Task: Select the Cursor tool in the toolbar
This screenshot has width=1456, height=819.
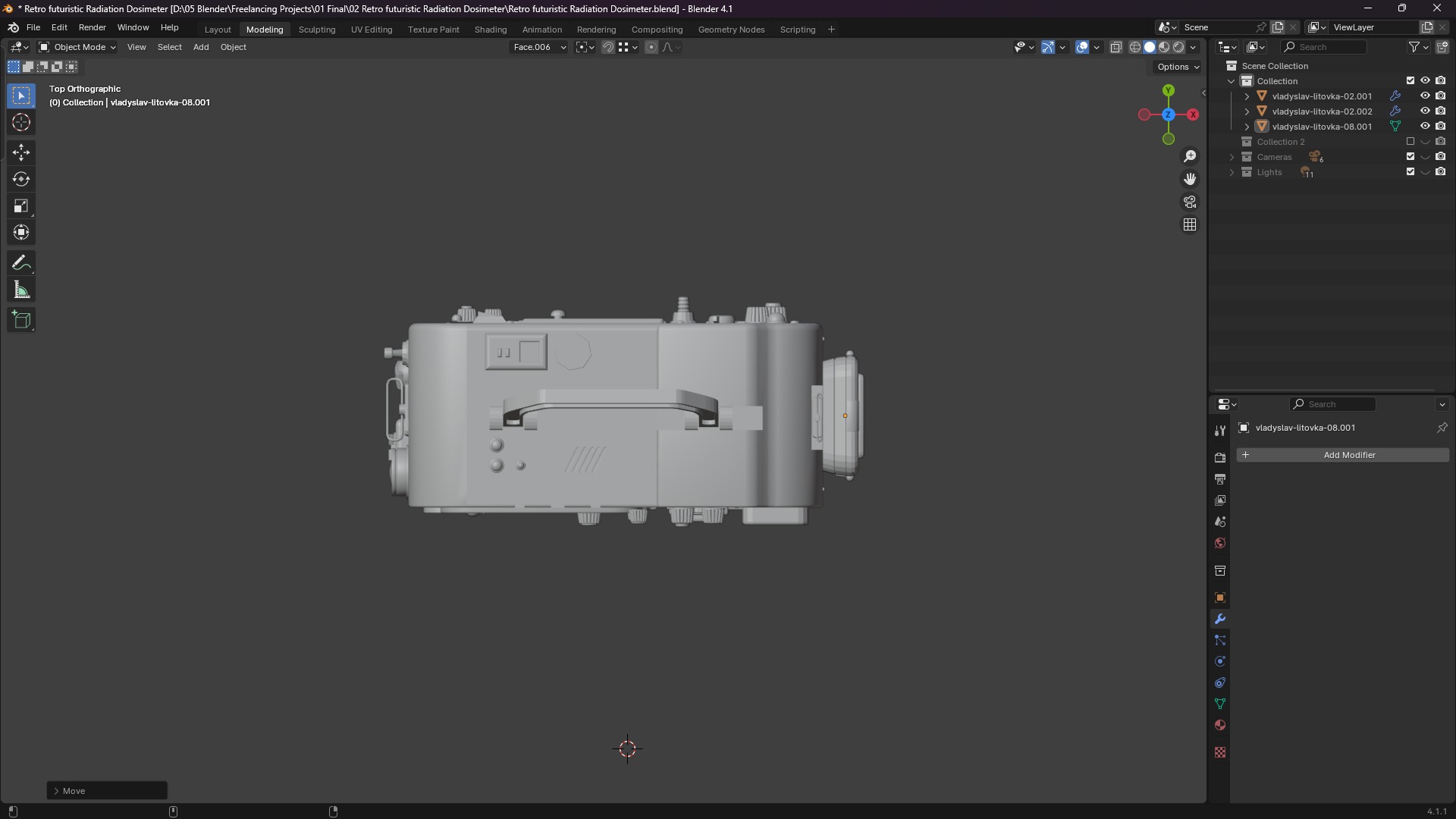Action: pos(21,123)
